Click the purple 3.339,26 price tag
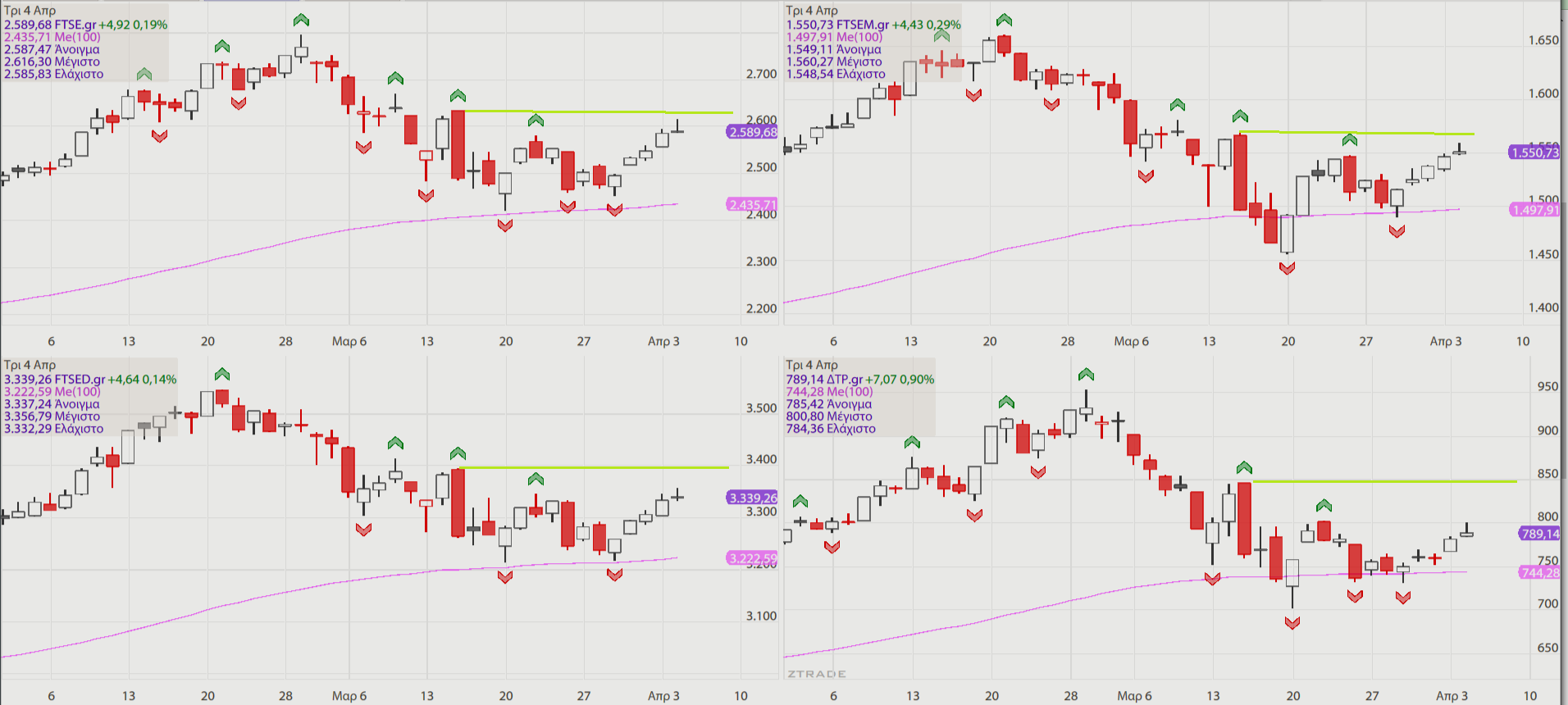Viewport: 1568px width, 705px height. pos(752,498)
